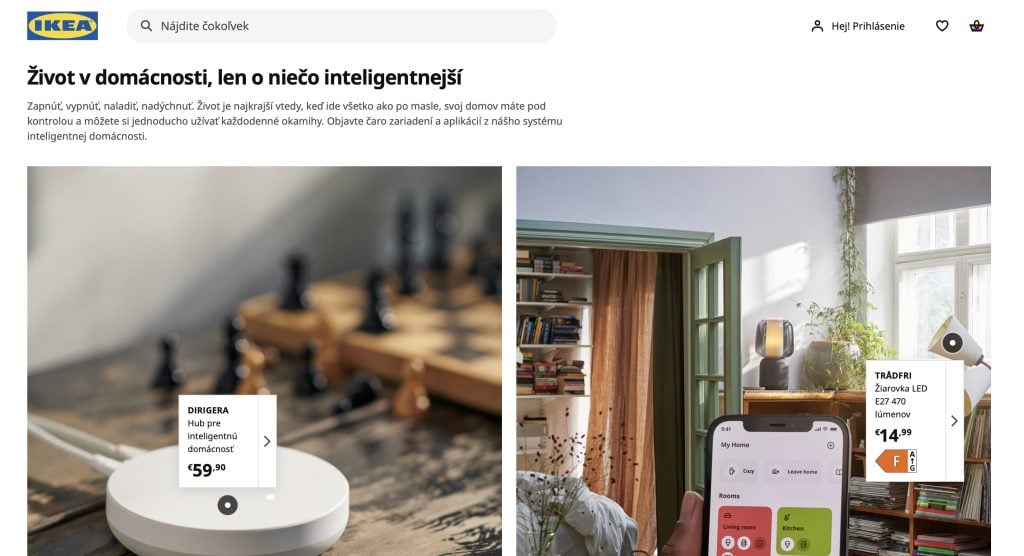Focus the Nájdite čokoľvek search field

[342, 26]
